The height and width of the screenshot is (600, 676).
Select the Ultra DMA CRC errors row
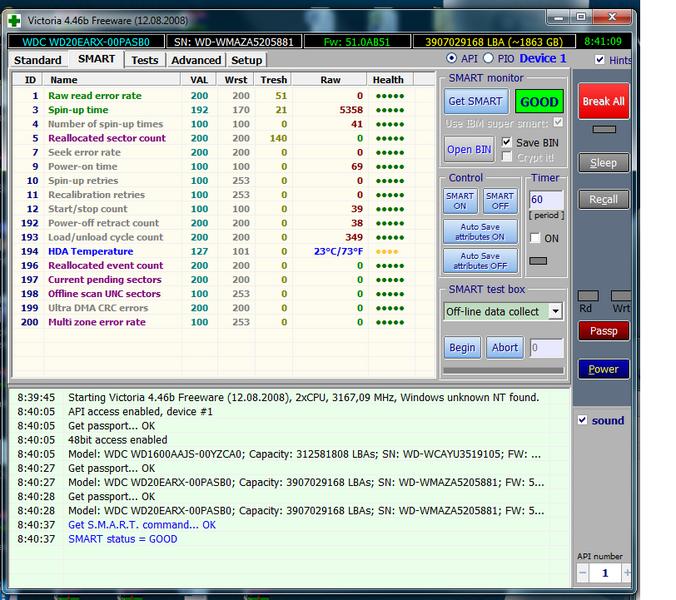[x=223, y=308]
